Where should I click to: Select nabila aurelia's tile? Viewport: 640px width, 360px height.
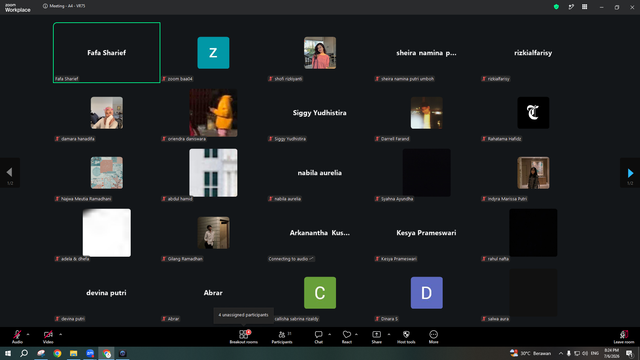coord(320,173)
